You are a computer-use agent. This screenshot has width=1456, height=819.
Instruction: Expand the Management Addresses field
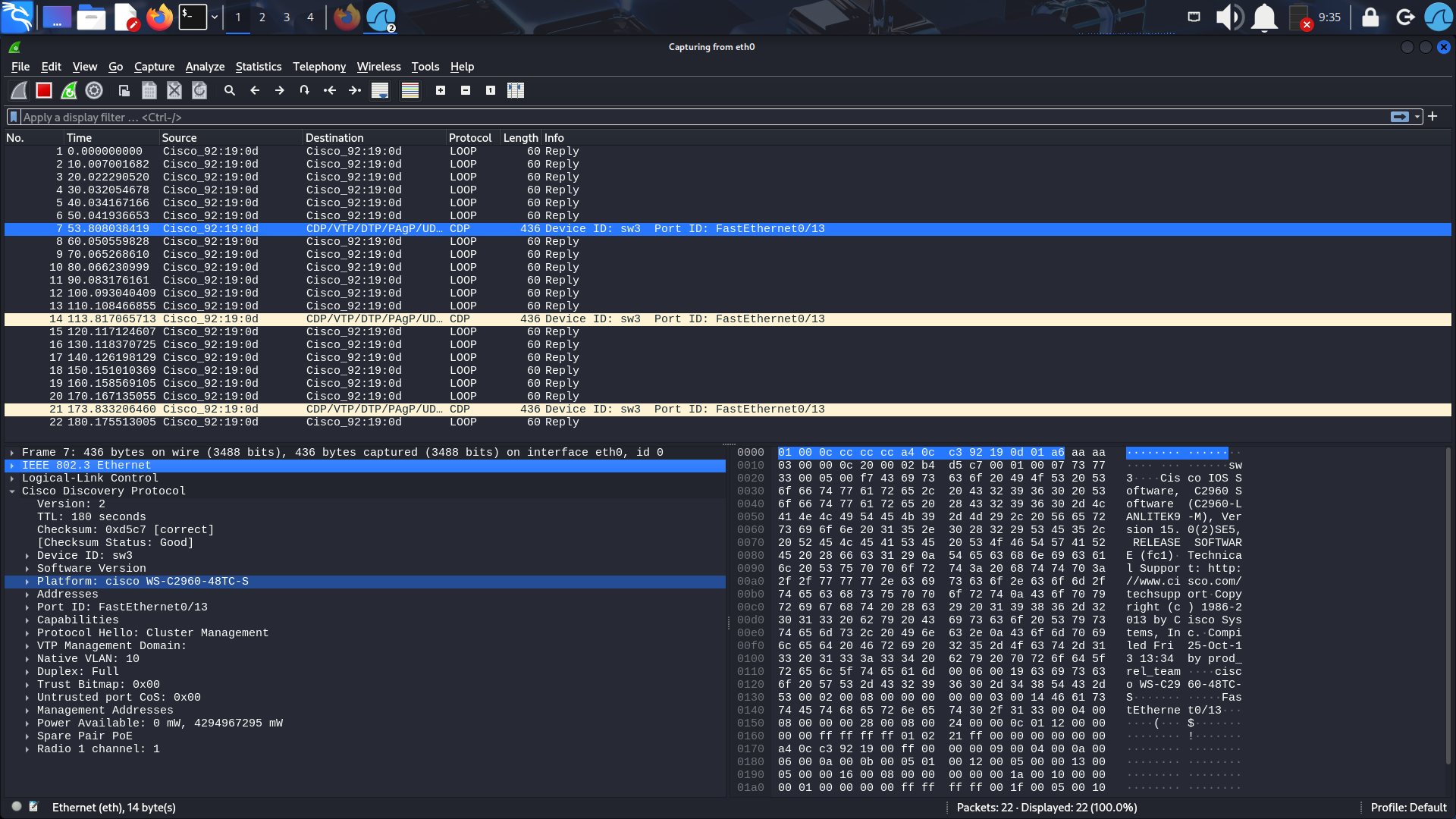[27, 711]
